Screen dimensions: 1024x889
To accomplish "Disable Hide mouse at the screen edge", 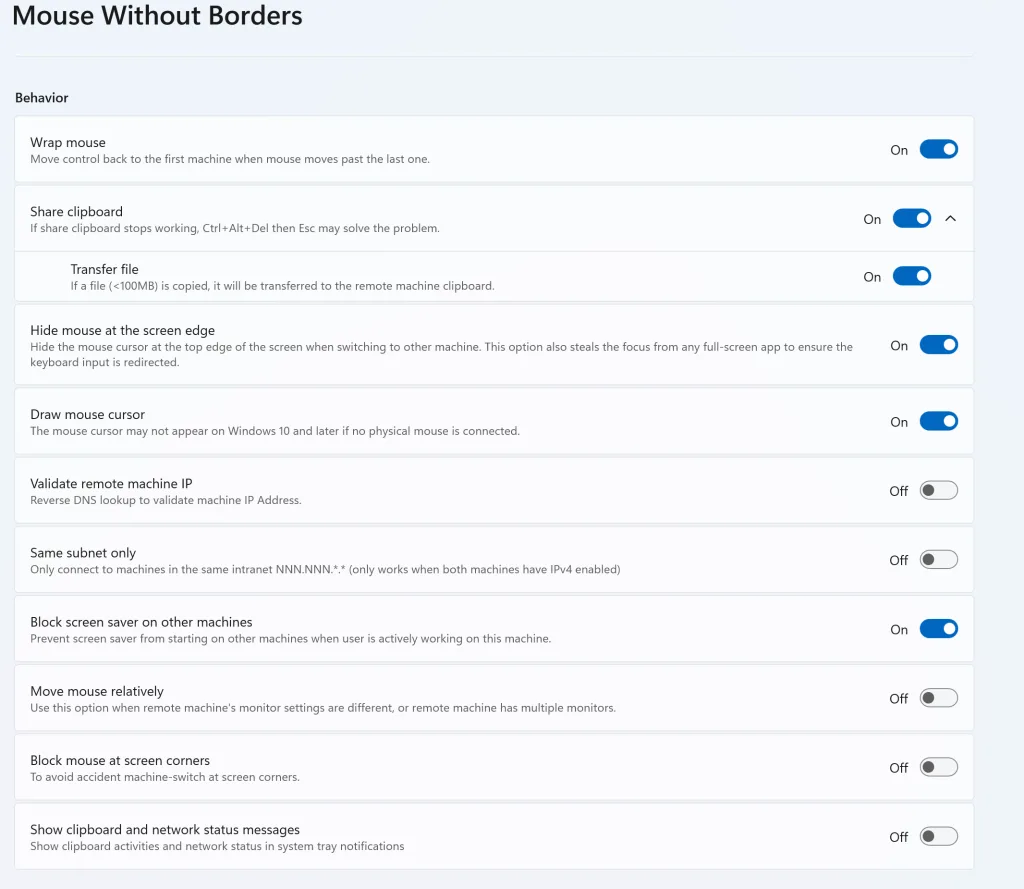I will pos(938,344).
